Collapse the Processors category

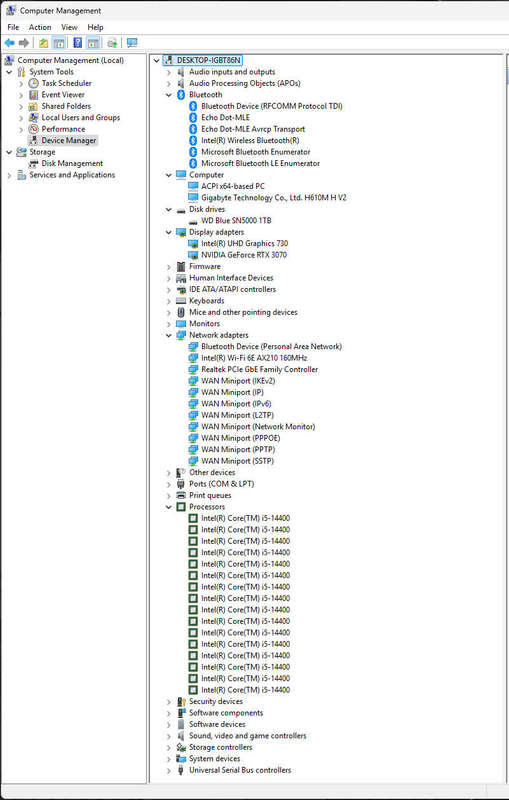click(x=169, y=507)
